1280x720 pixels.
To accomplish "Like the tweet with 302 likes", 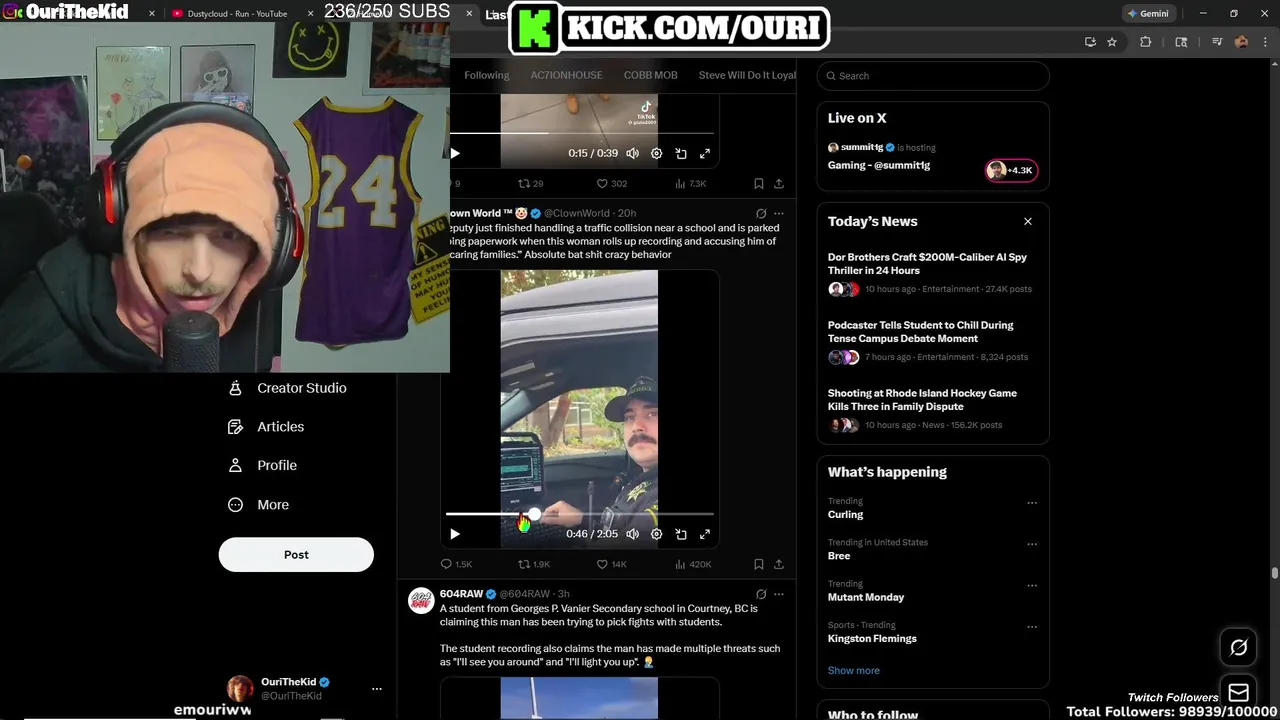I will [x=611, y=184].
